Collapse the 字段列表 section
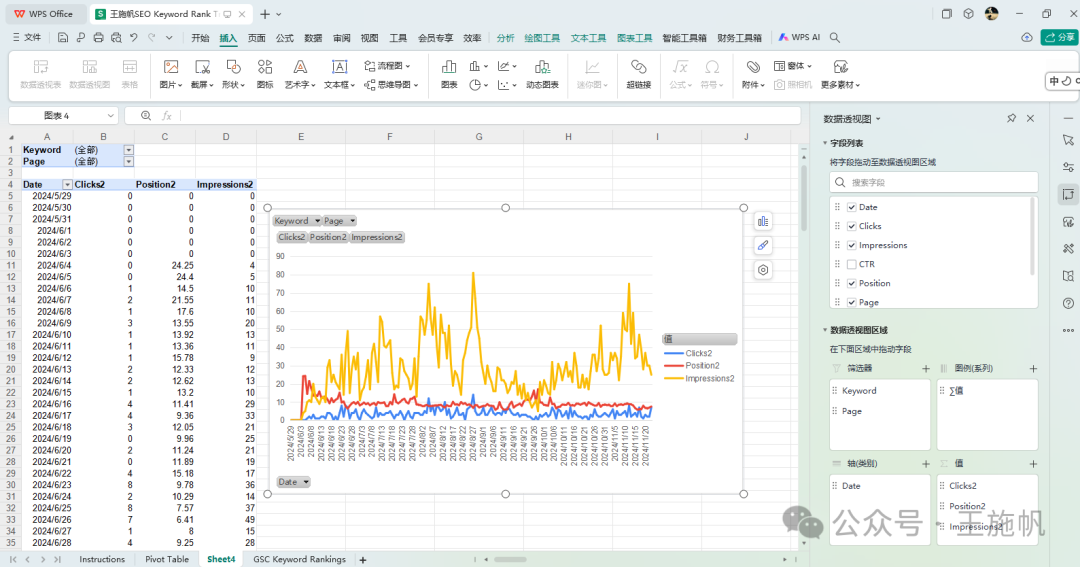The image size is (1080, 567). tap(825, 143)
